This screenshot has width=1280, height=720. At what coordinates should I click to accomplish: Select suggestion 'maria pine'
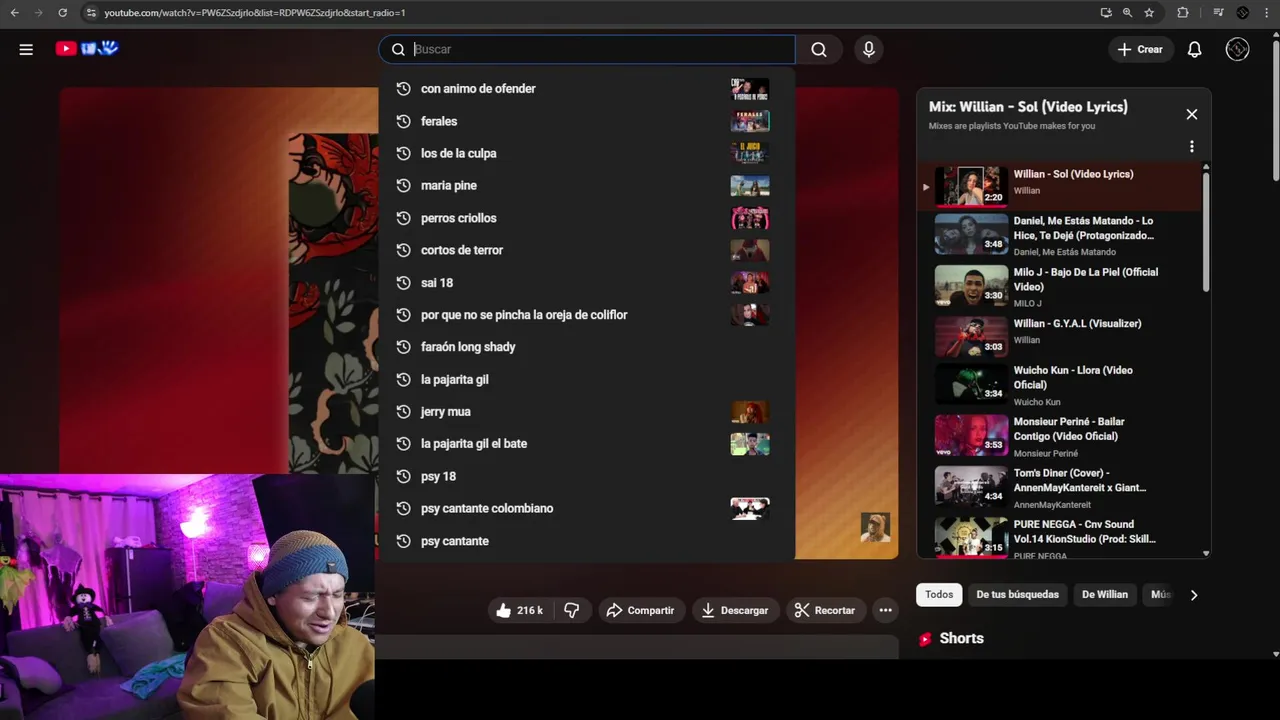[x=587, y=185]
